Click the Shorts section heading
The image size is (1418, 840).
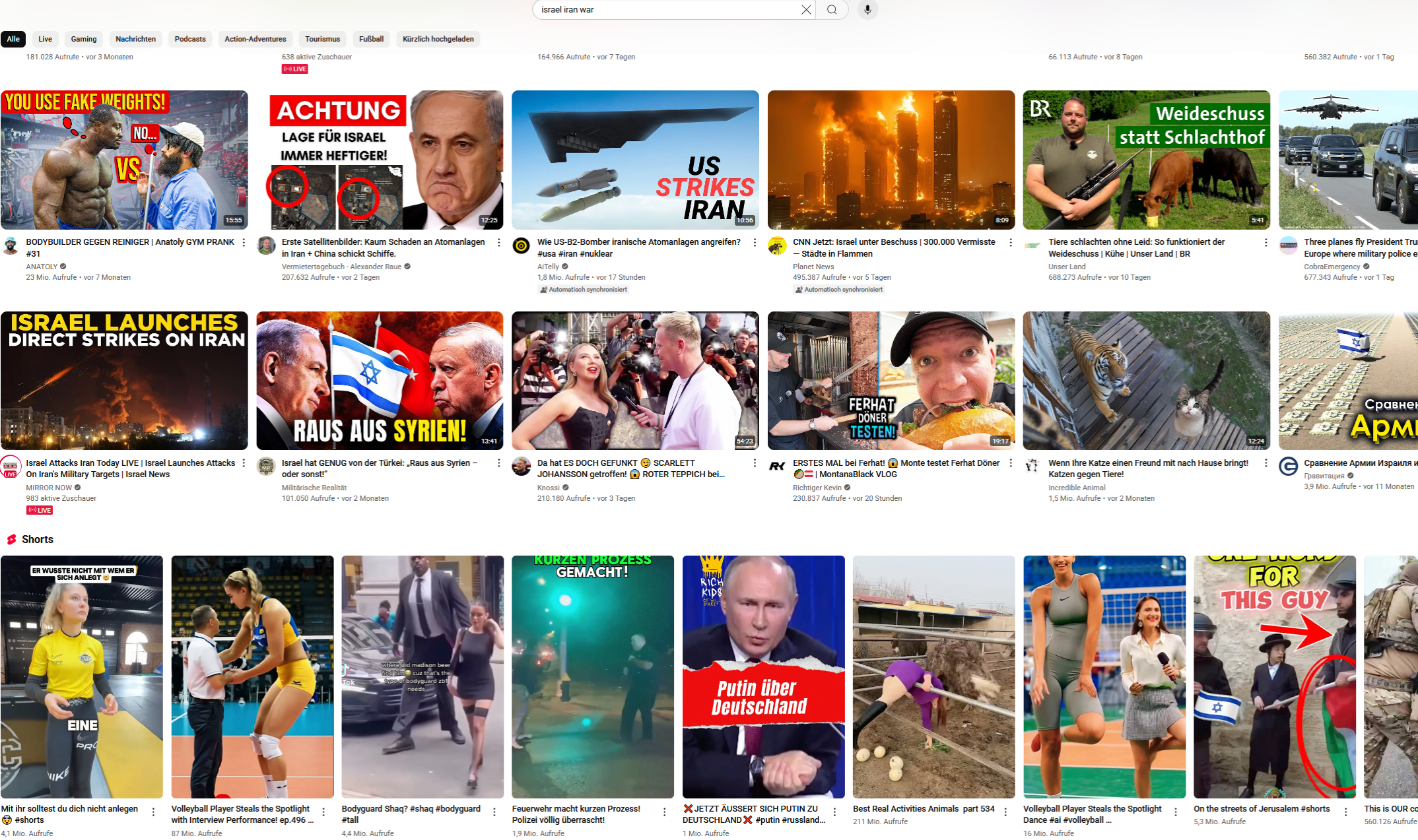click(38, 539)
